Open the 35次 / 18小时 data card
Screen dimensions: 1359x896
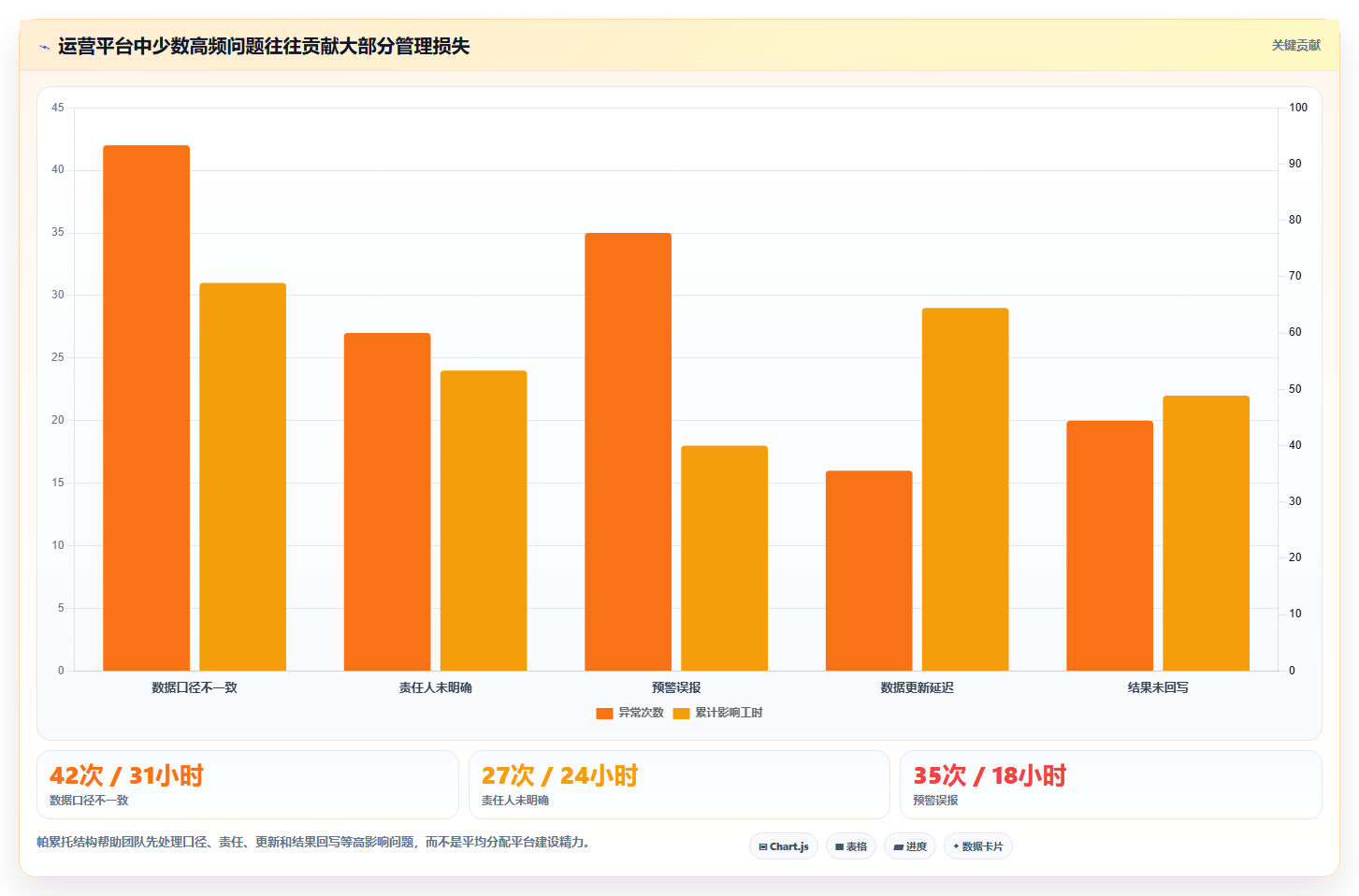point(1111,785)
